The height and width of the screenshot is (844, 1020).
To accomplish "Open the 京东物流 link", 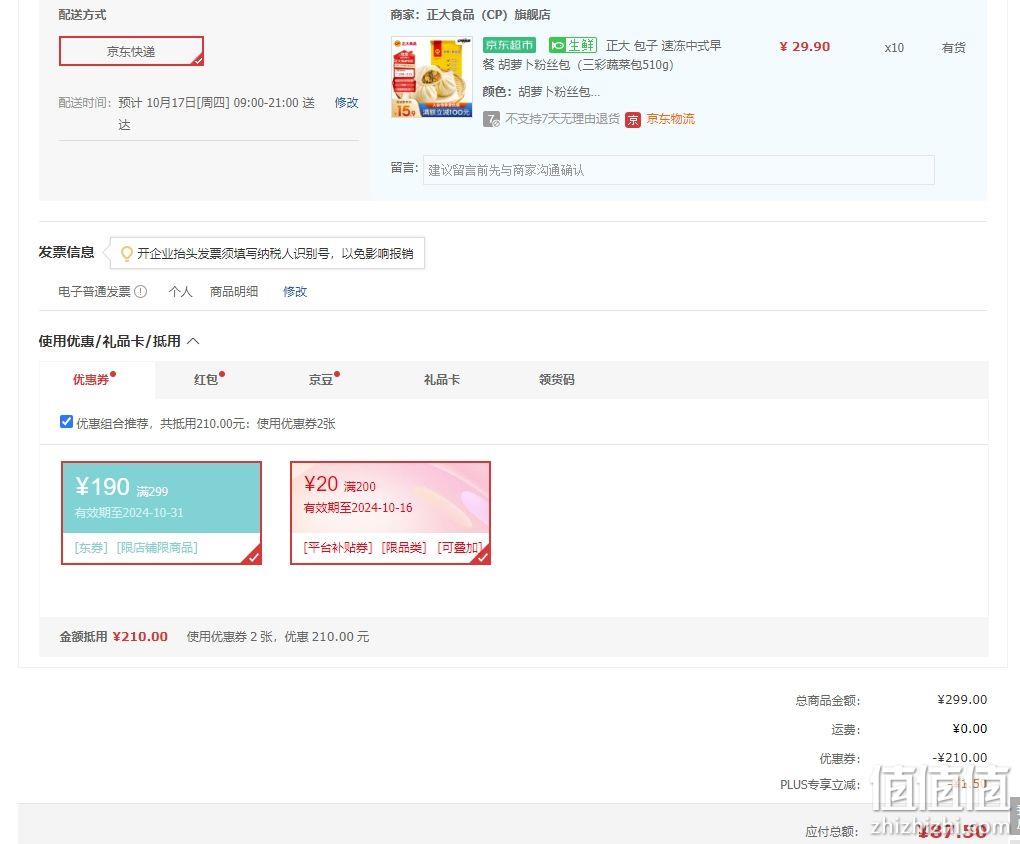I will 670,119.
